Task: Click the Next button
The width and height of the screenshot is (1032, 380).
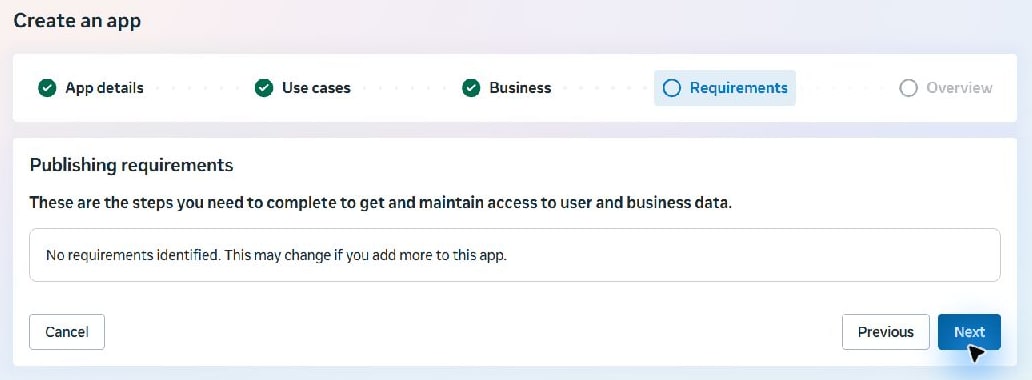Action: coord(969,332)
